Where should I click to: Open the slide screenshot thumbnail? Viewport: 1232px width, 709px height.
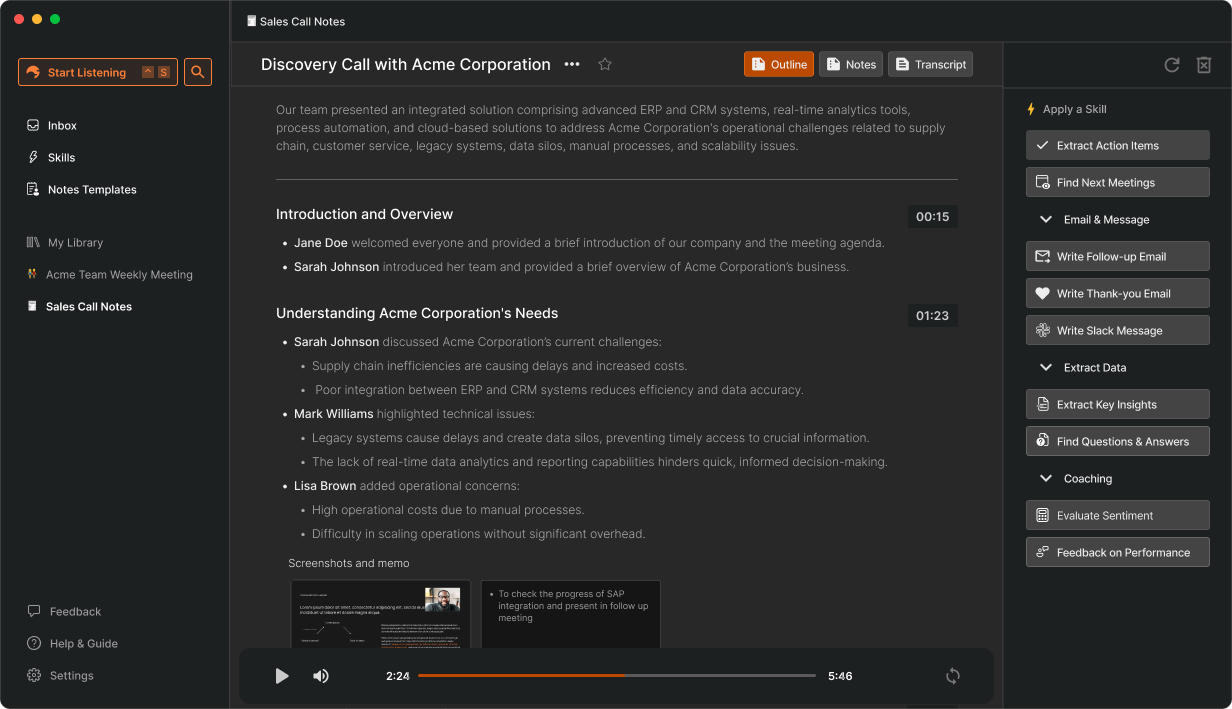pos(380,614)
